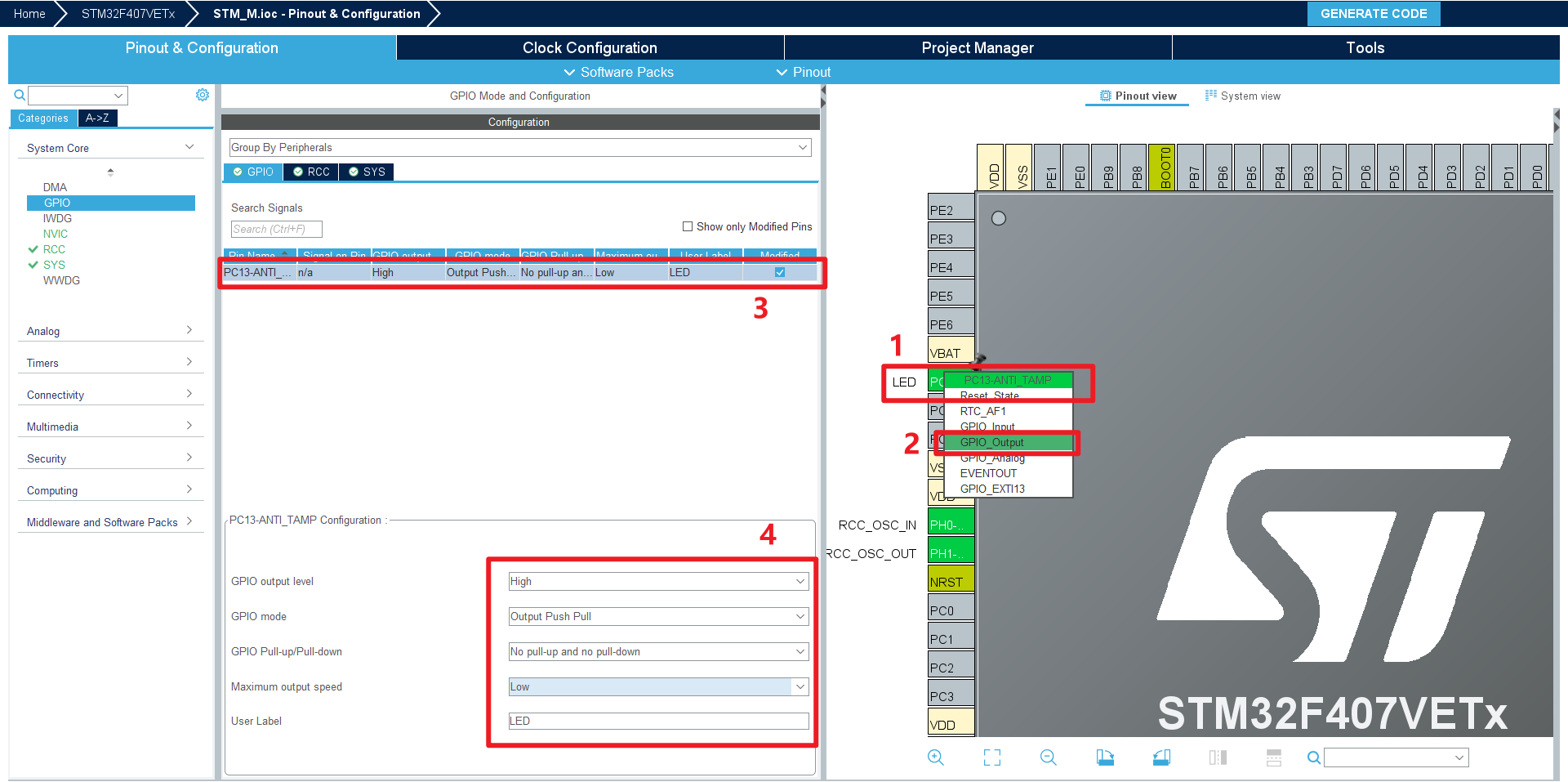
Task: Click the NRST pin on the chip
Action: (x=951, y=579)
